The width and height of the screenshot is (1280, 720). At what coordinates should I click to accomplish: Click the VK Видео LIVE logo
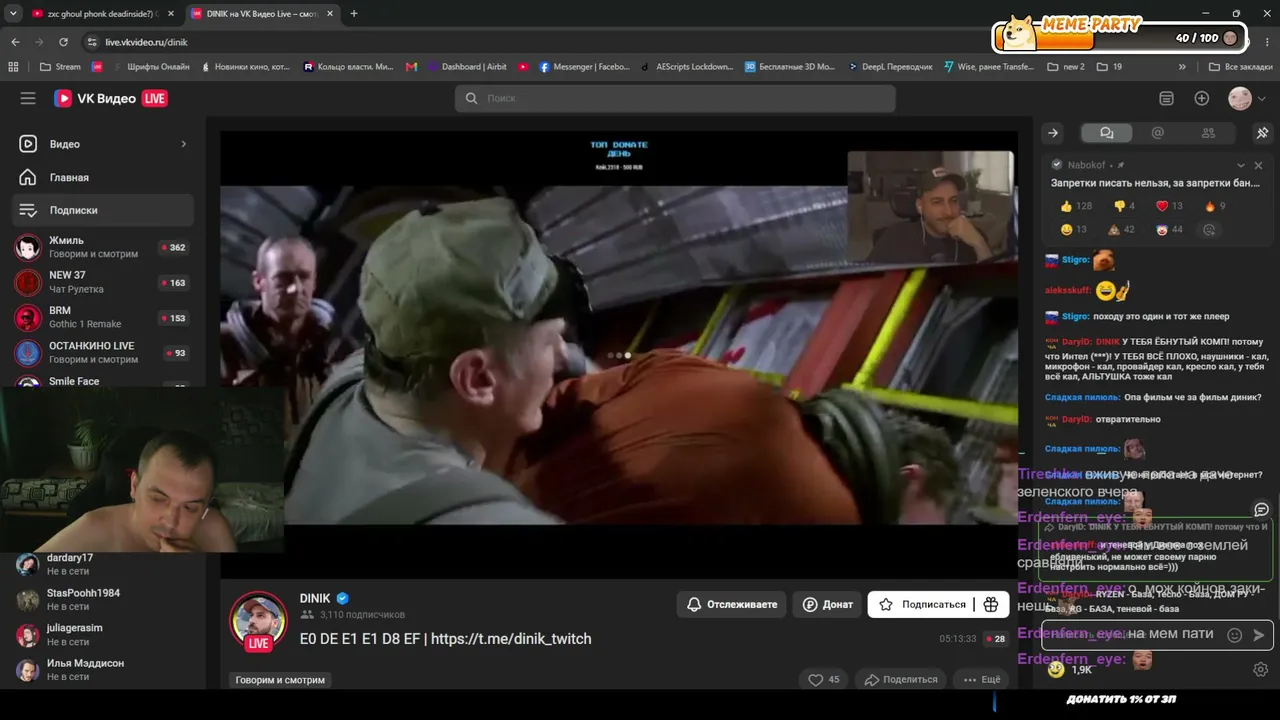pyautogui.click(x=110, y=98)
